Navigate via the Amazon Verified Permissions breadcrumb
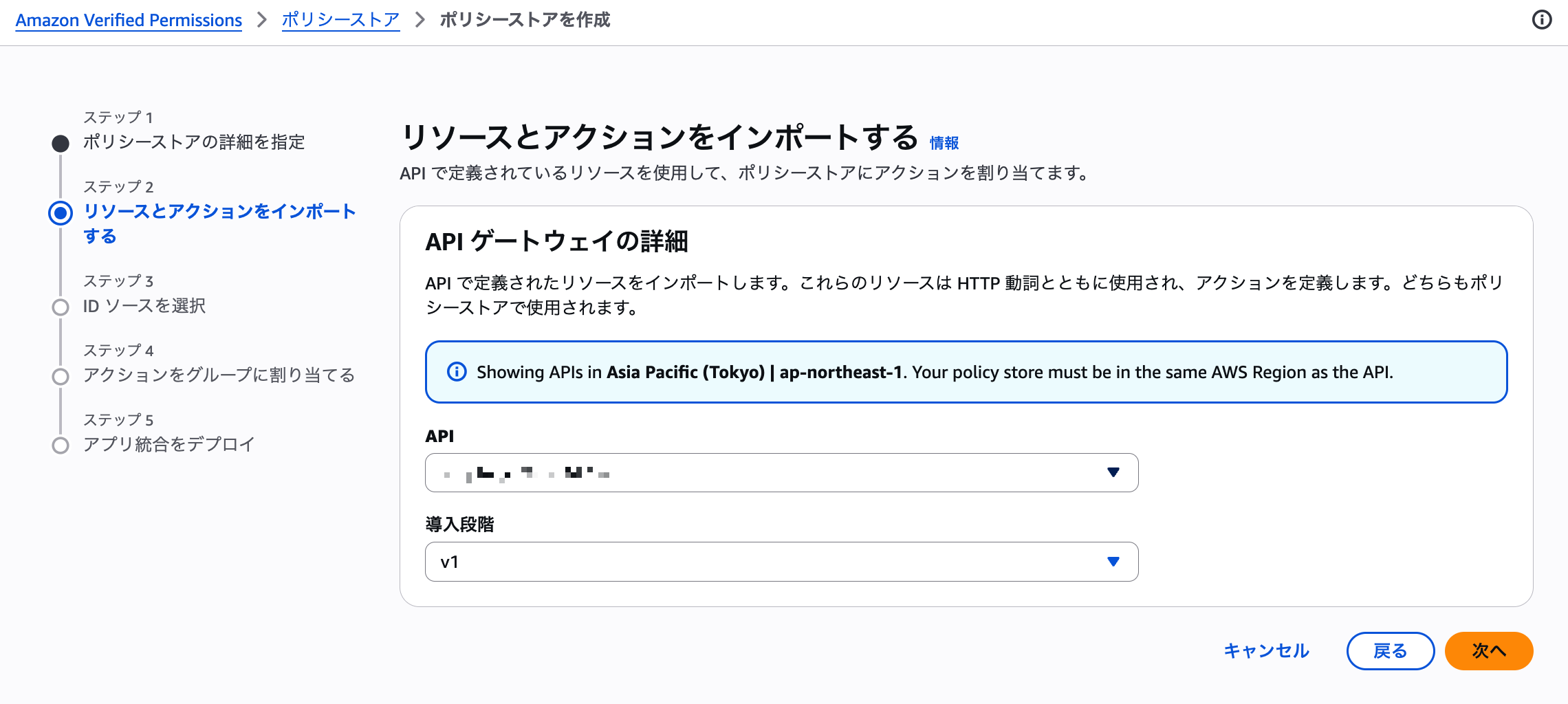The height and width of the screenshot is (704, 1568). pos(128,20)
